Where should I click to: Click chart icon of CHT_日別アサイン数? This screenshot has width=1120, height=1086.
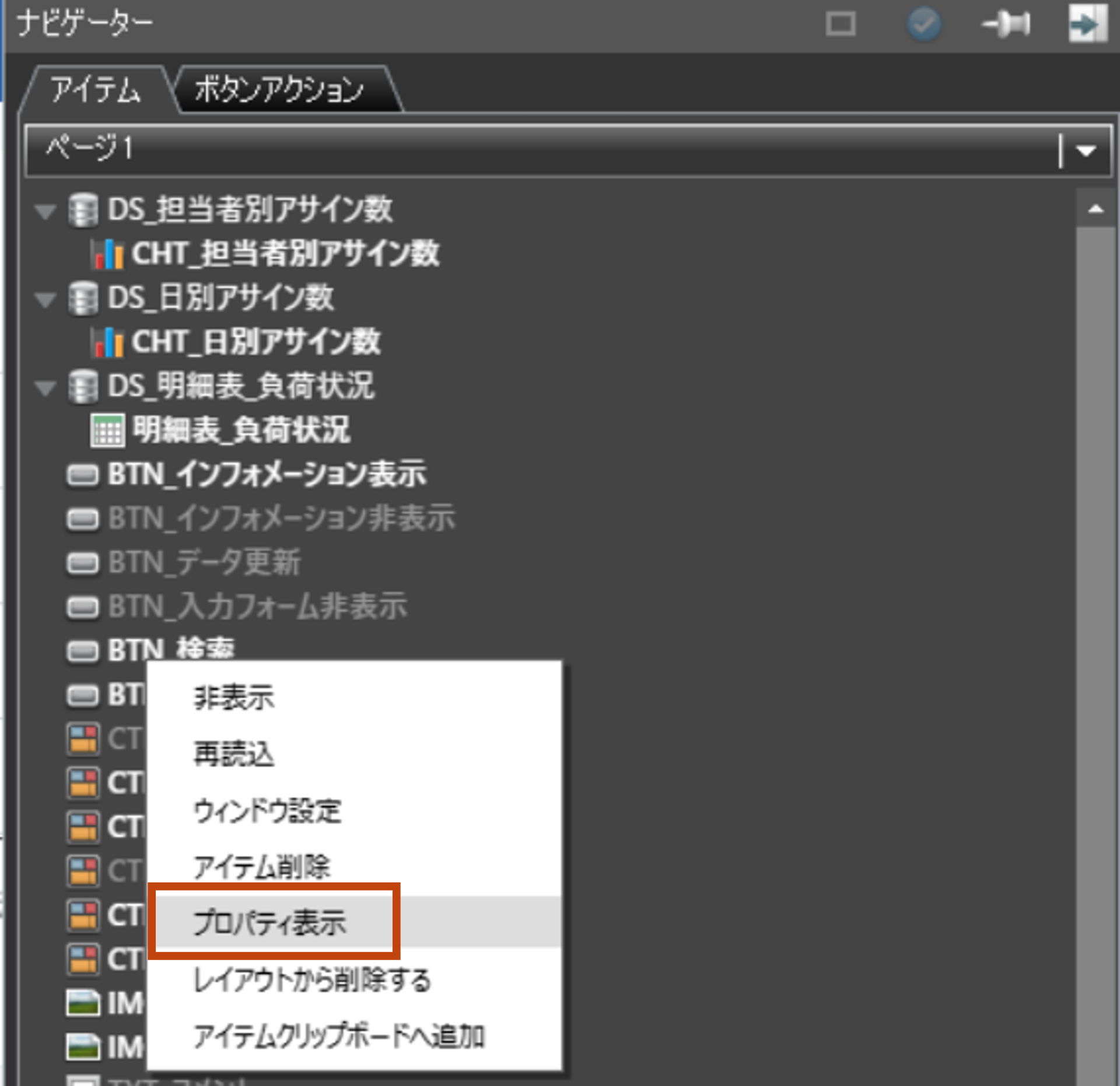pyautogui.click(x=107, y=342)
